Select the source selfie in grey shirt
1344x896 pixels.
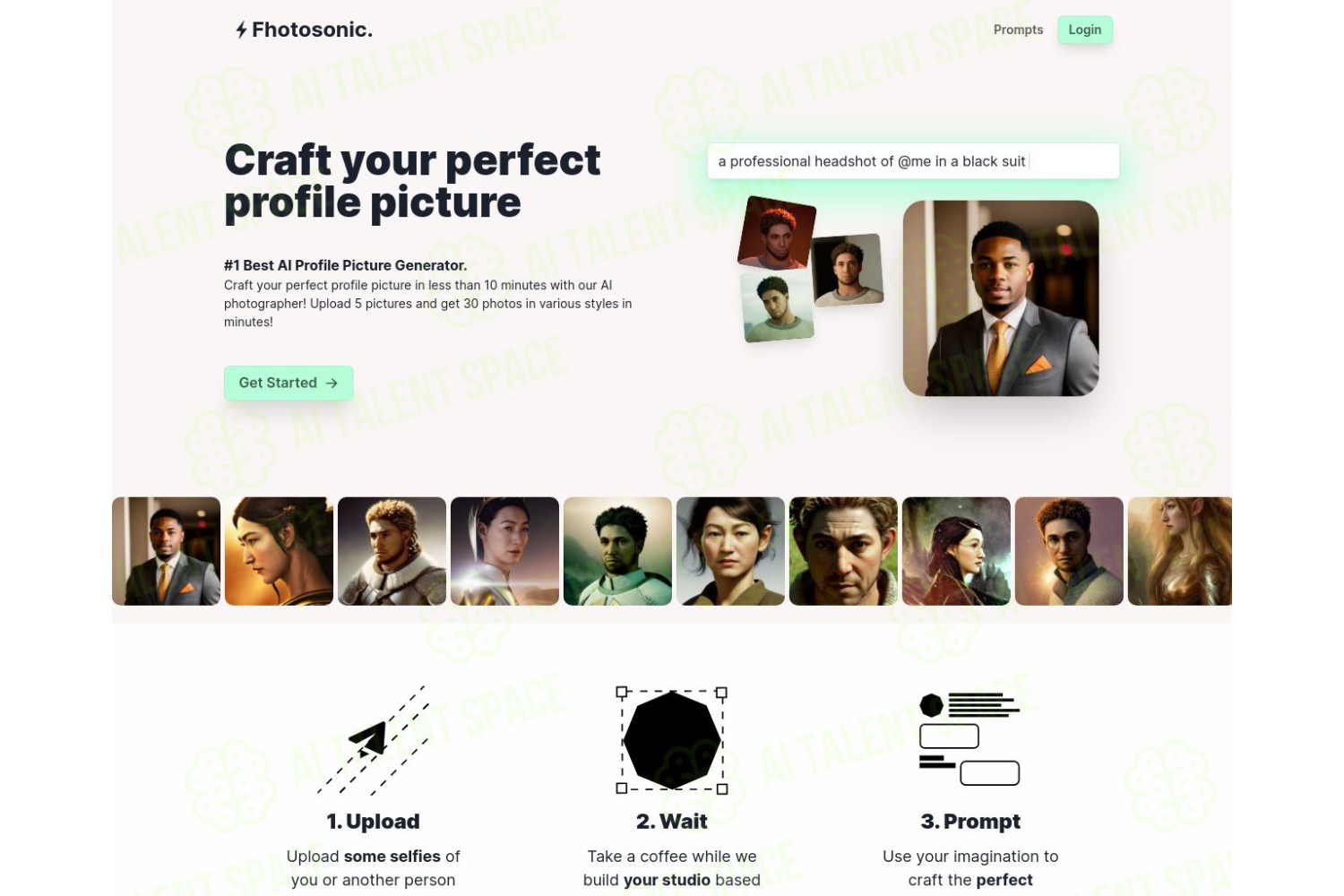(x=848, y=270)
